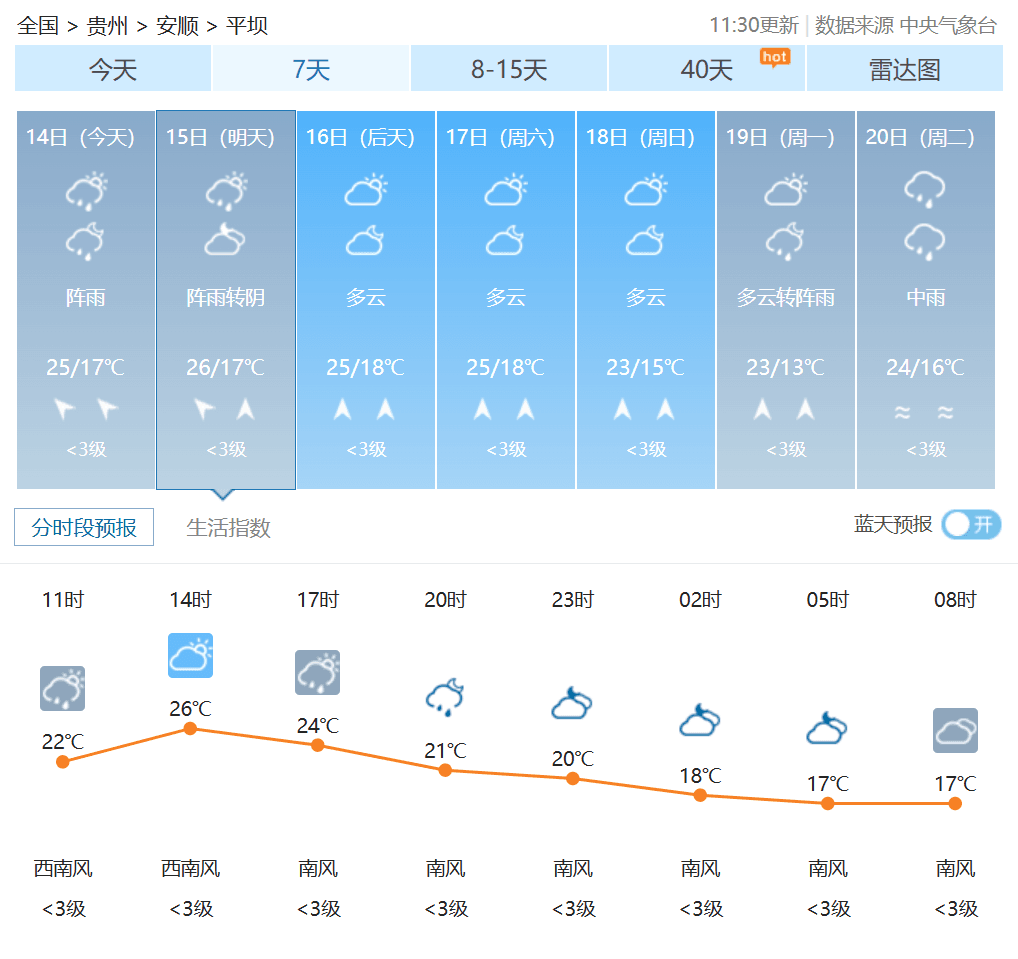Switch to the 7天 forecast tab
The width and height of the screenshot is (1018, 959).
pyautogui.click(x=311, y=69)
